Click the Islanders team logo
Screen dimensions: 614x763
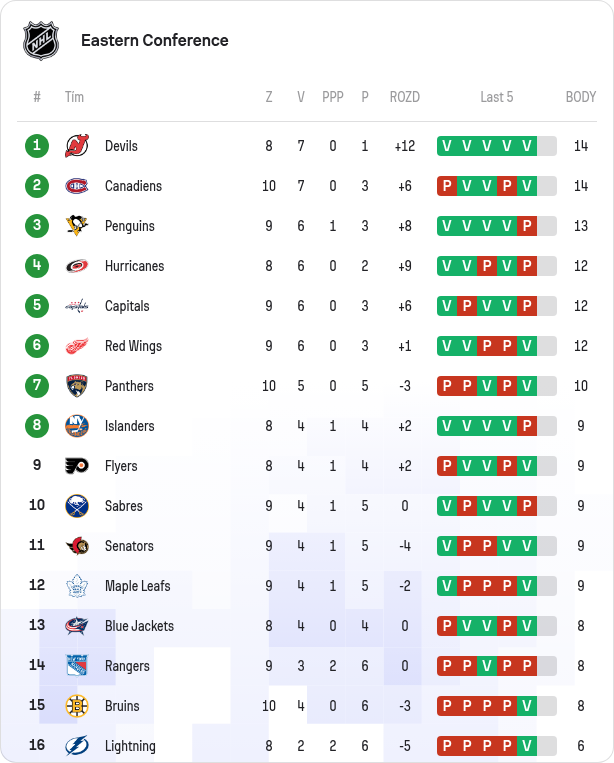point(77,426)
